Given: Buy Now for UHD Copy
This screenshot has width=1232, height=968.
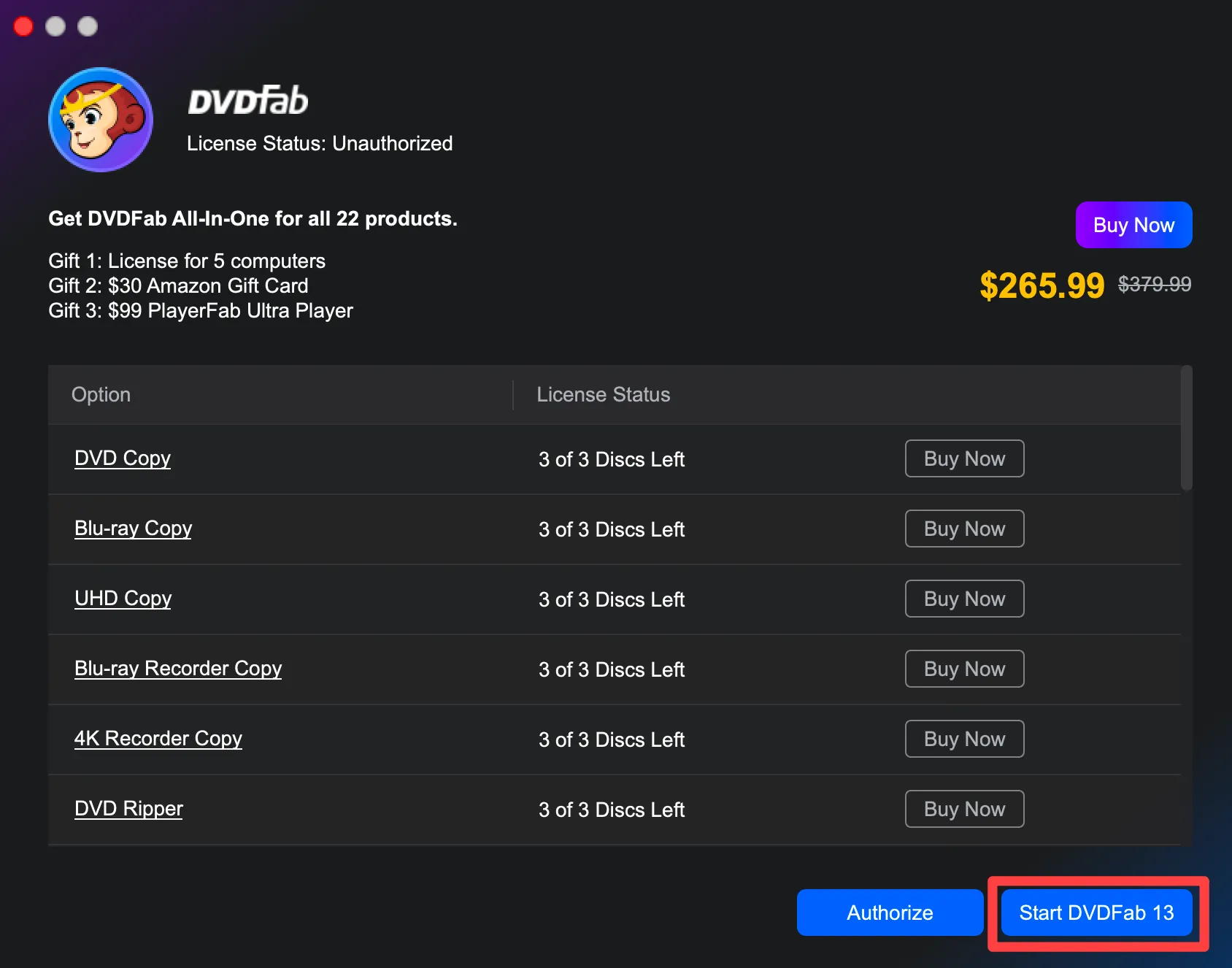Looking at the screenshot, I should 964,599.
